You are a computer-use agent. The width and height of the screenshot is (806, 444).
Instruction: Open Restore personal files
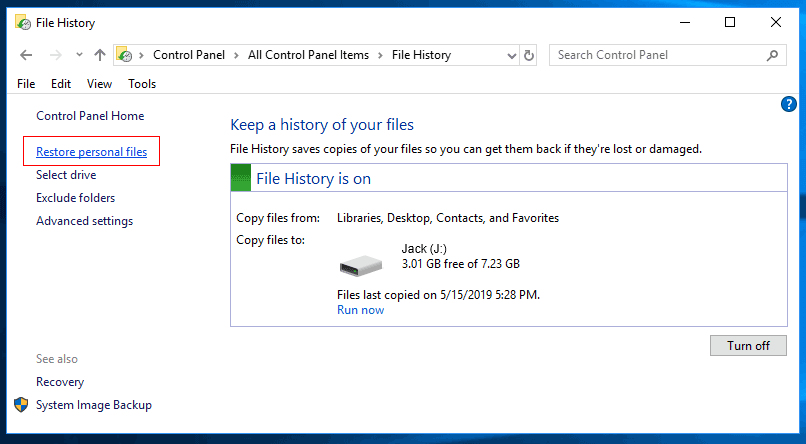pyautogui.click(x=91, y=152)
